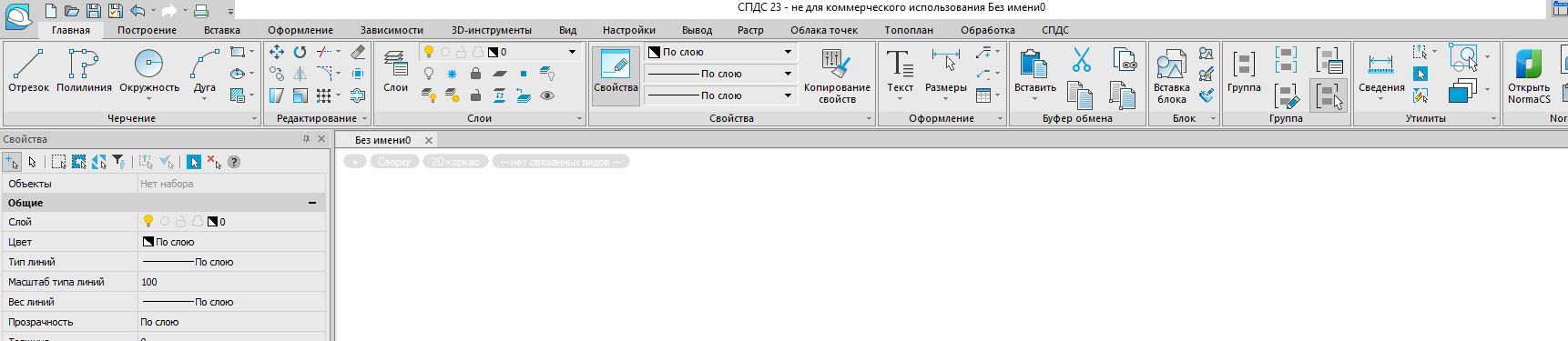Screen dimensions: 1568x341
Task: Toggle pin on the Свойства panel
Action: click(x=306, y=139)
